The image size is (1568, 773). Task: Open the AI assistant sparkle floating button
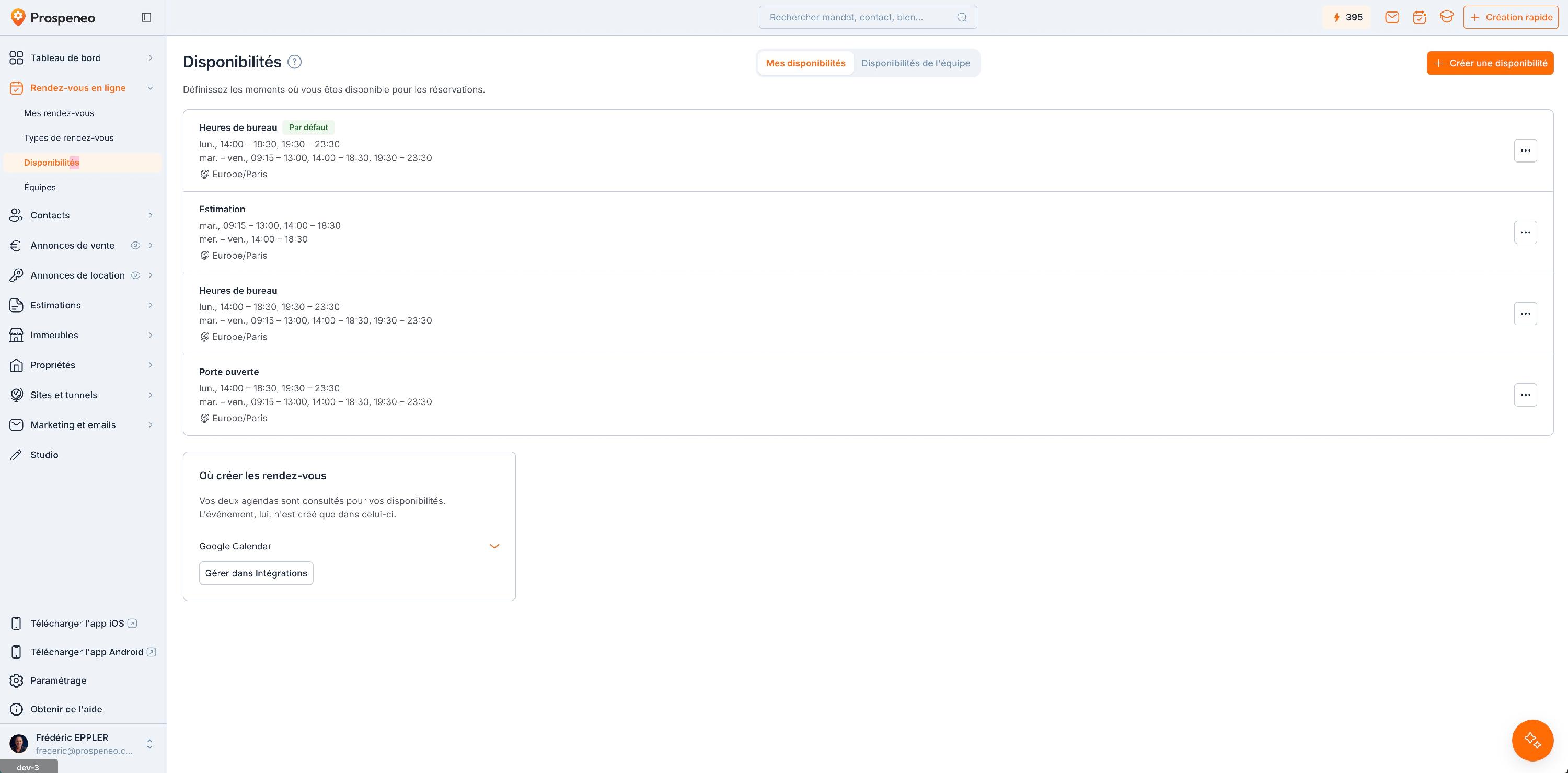click(x=1532, y=740)
